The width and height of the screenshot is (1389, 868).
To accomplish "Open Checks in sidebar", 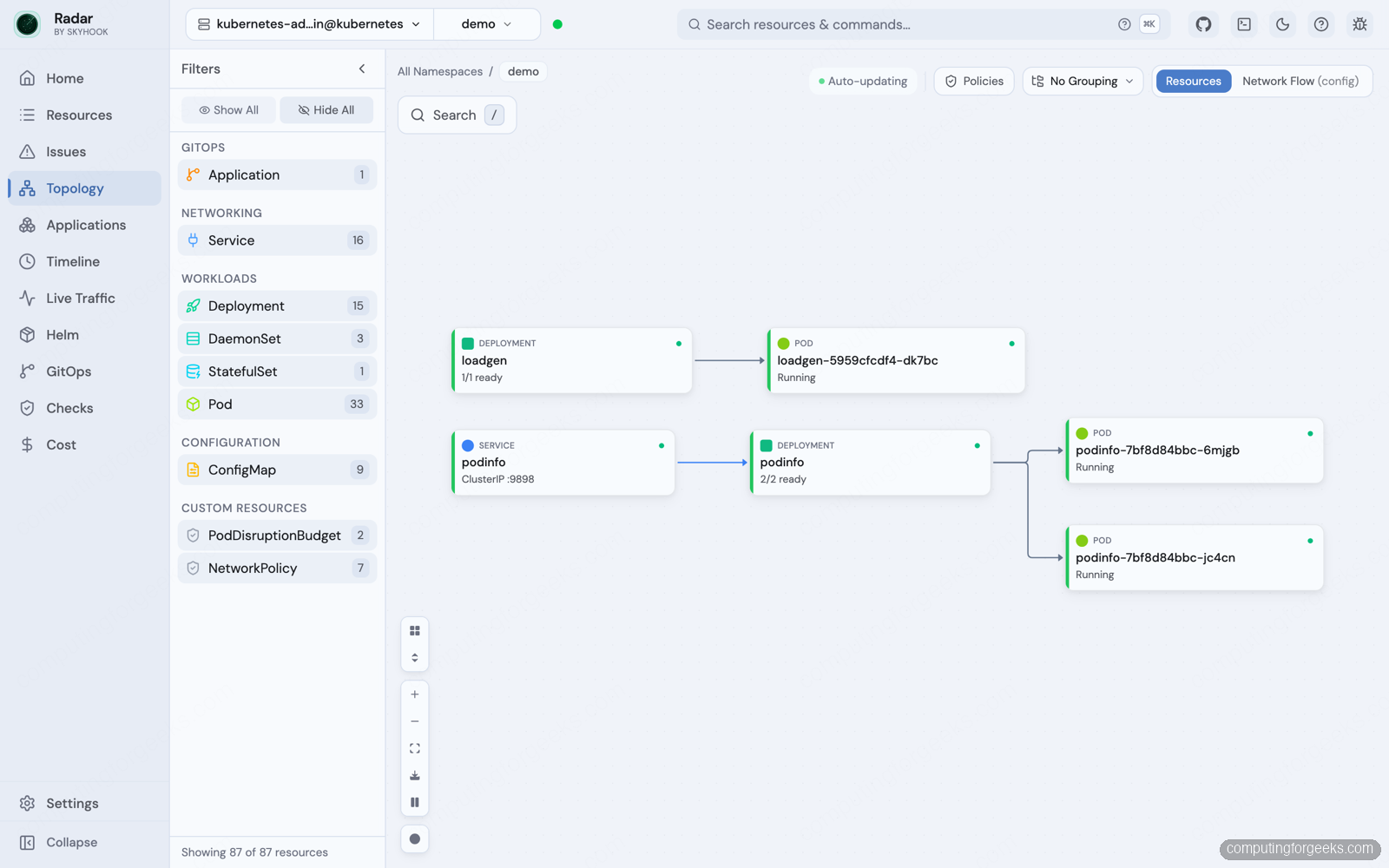I will pos(84,408).
